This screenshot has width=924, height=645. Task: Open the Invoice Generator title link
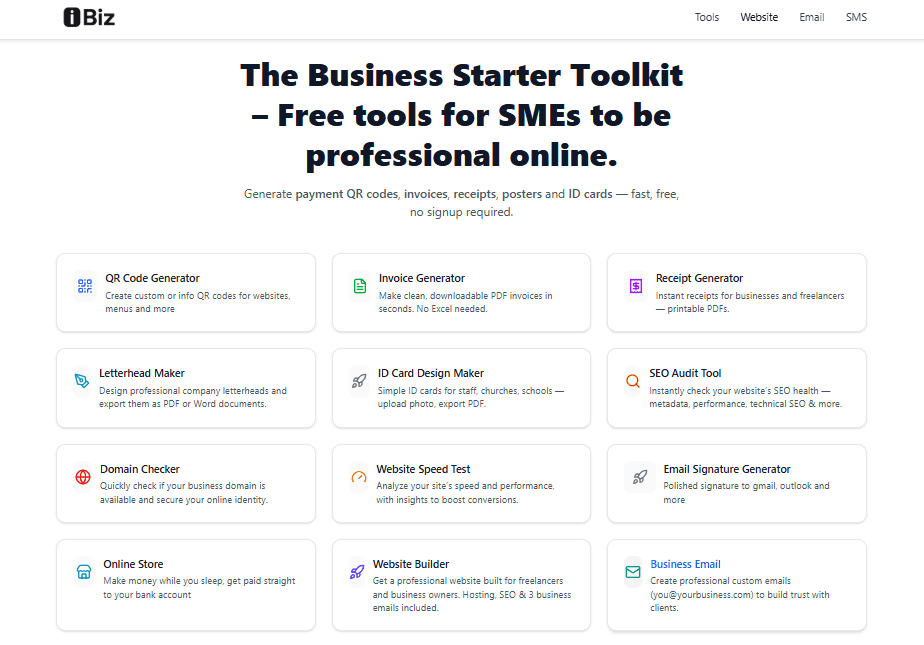[x=422, y=278]
